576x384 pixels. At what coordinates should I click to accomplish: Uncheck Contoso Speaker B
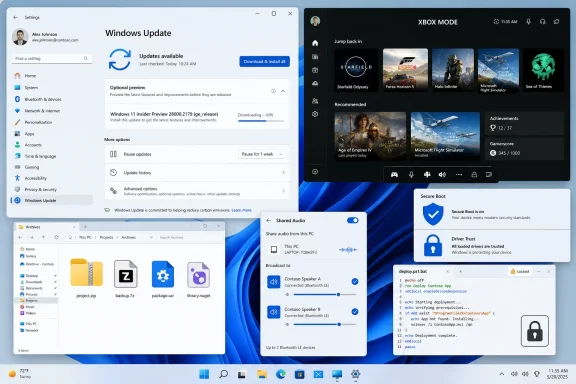355,312
